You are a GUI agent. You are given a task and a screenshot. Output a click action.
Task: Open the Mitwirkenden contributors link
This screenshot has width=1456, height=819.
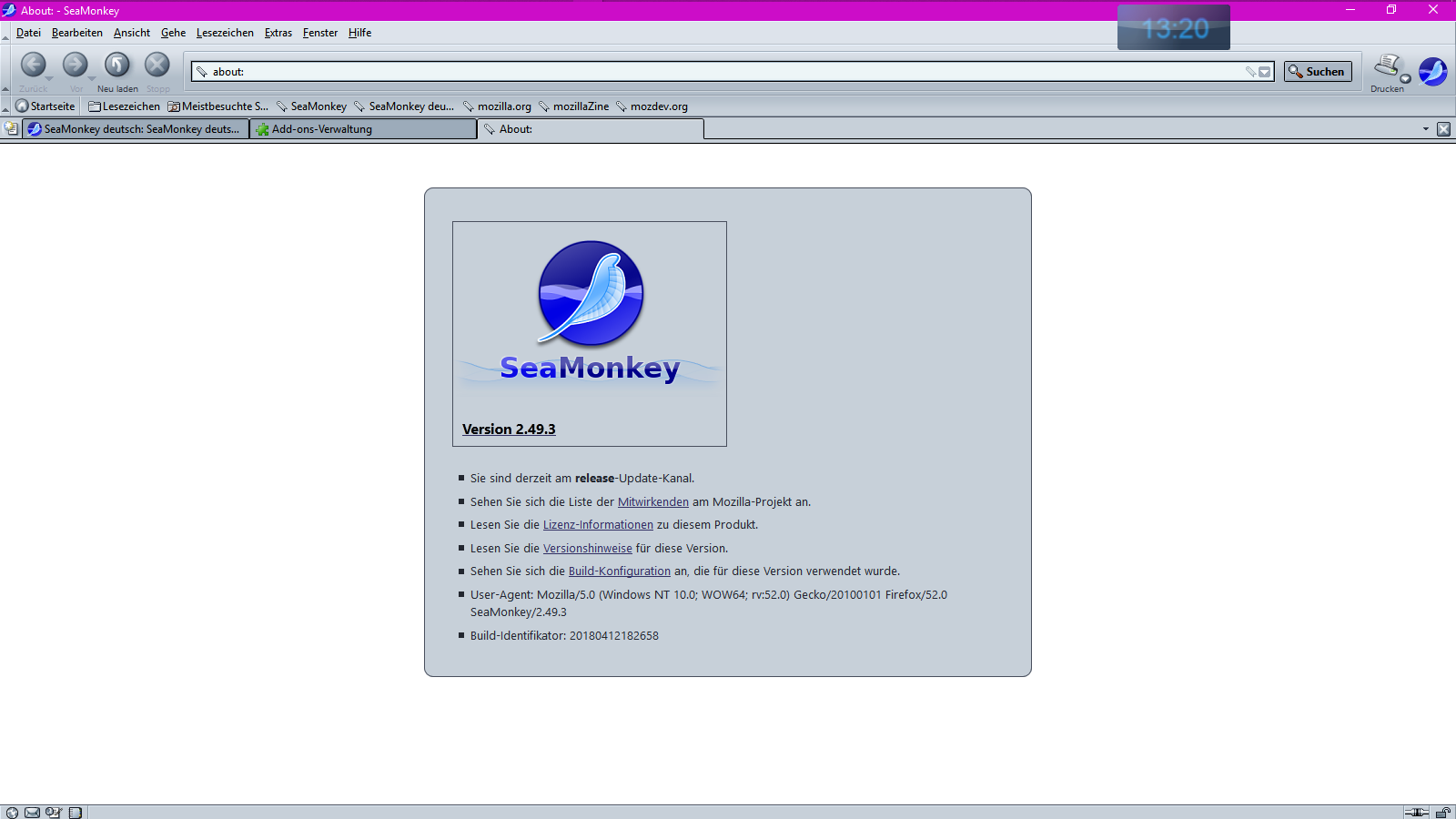653,502
